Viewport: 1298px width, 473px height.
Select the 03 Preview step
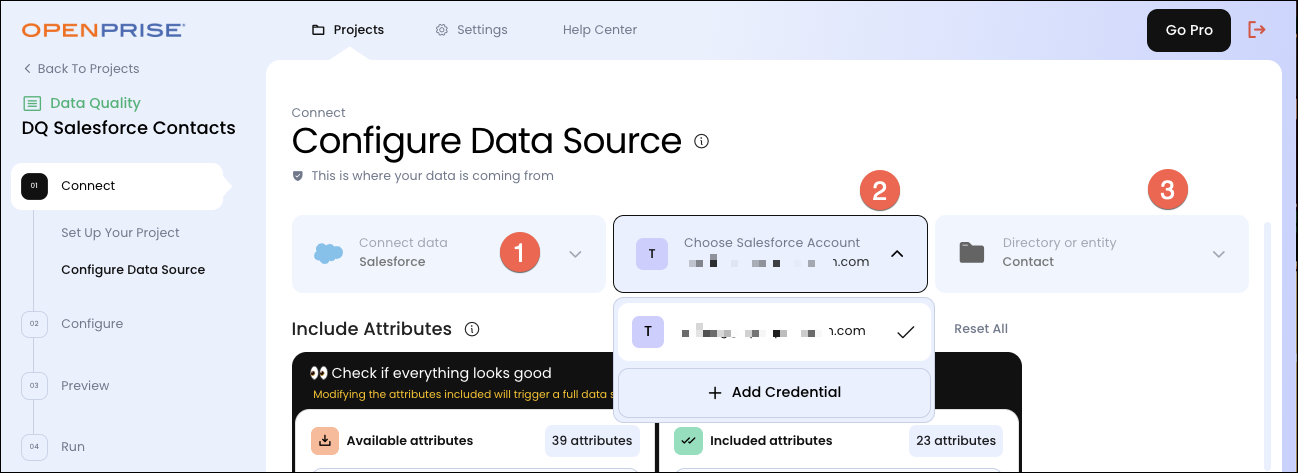[66, 386]
